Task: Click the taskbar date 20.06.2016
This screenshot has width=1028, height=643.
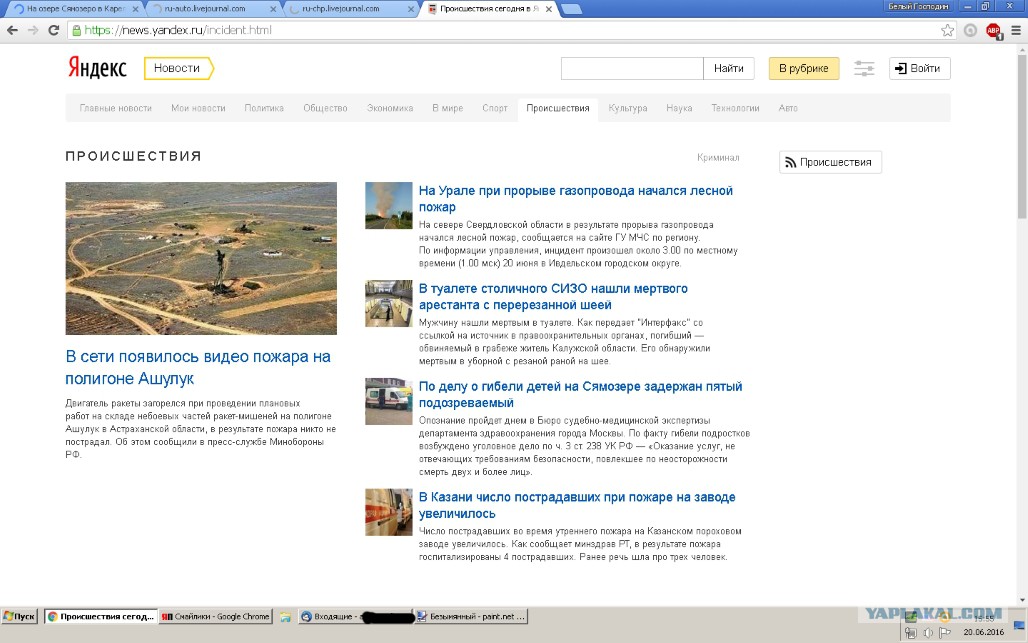Action: (x=983, y=632)
